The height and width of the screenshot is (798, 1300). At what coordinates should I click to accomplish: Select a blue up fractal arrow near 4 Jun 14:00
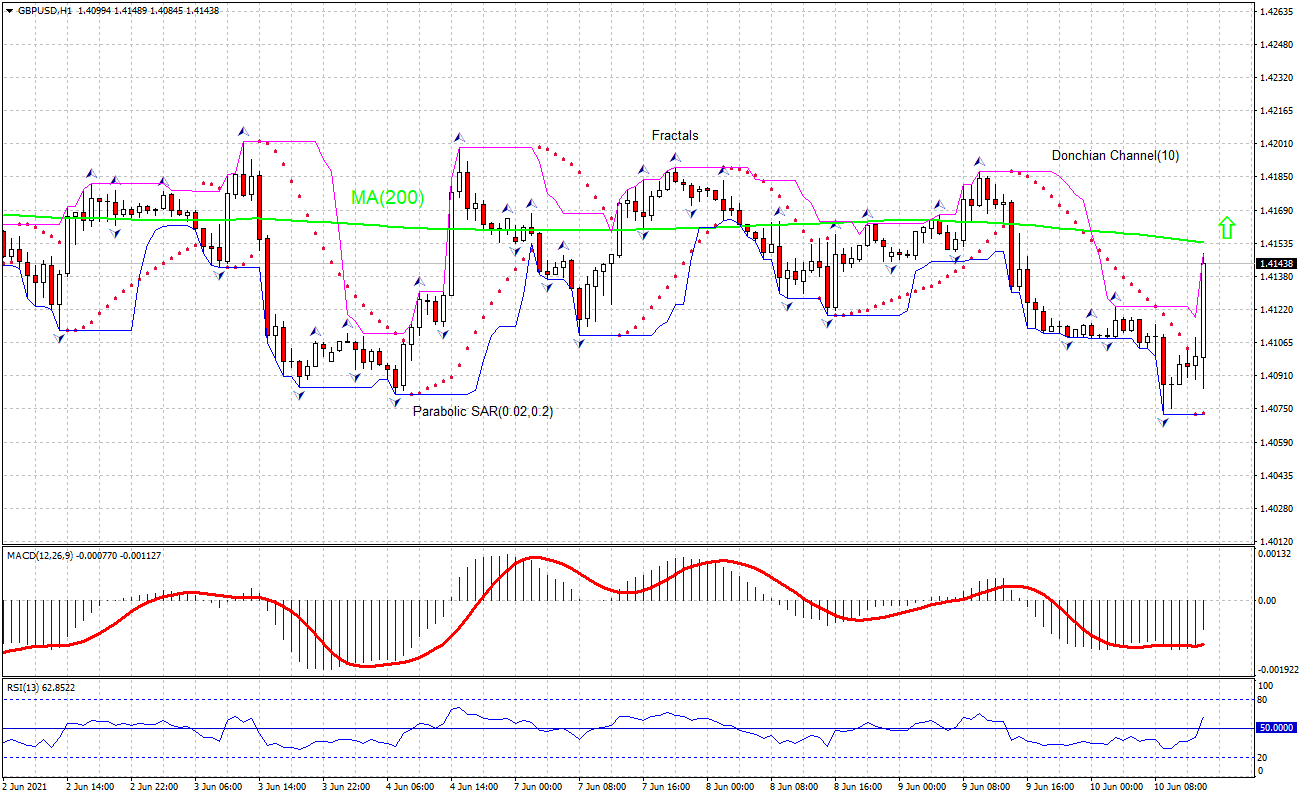(x=460, y=137)
